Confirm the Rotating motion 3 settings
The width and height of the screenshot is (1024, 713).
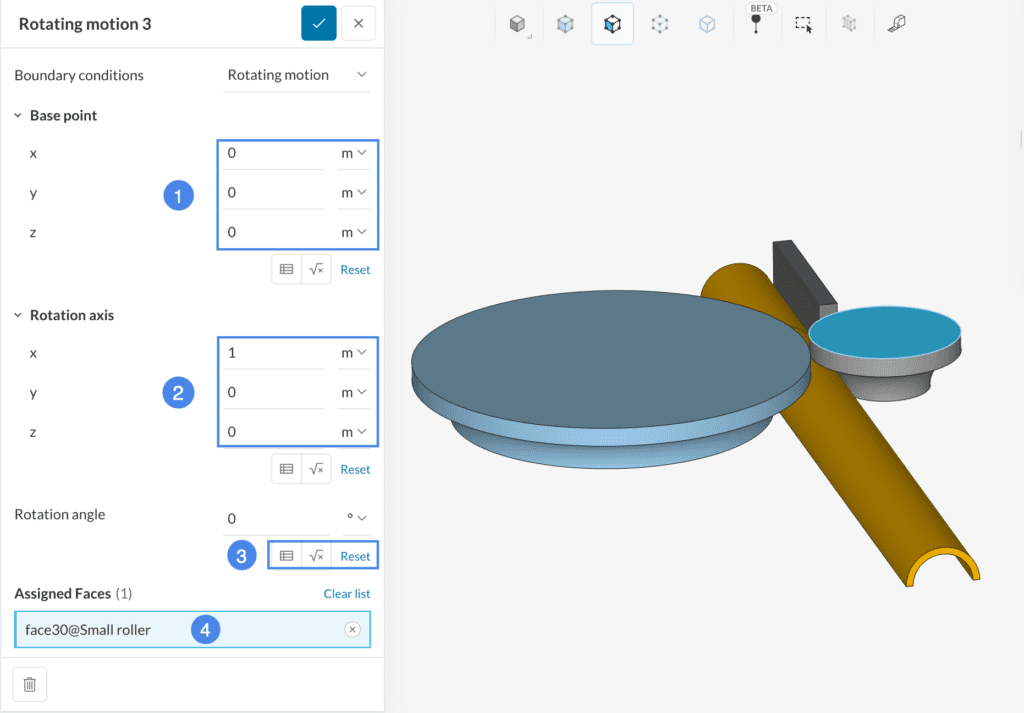[x=319, y=23]
